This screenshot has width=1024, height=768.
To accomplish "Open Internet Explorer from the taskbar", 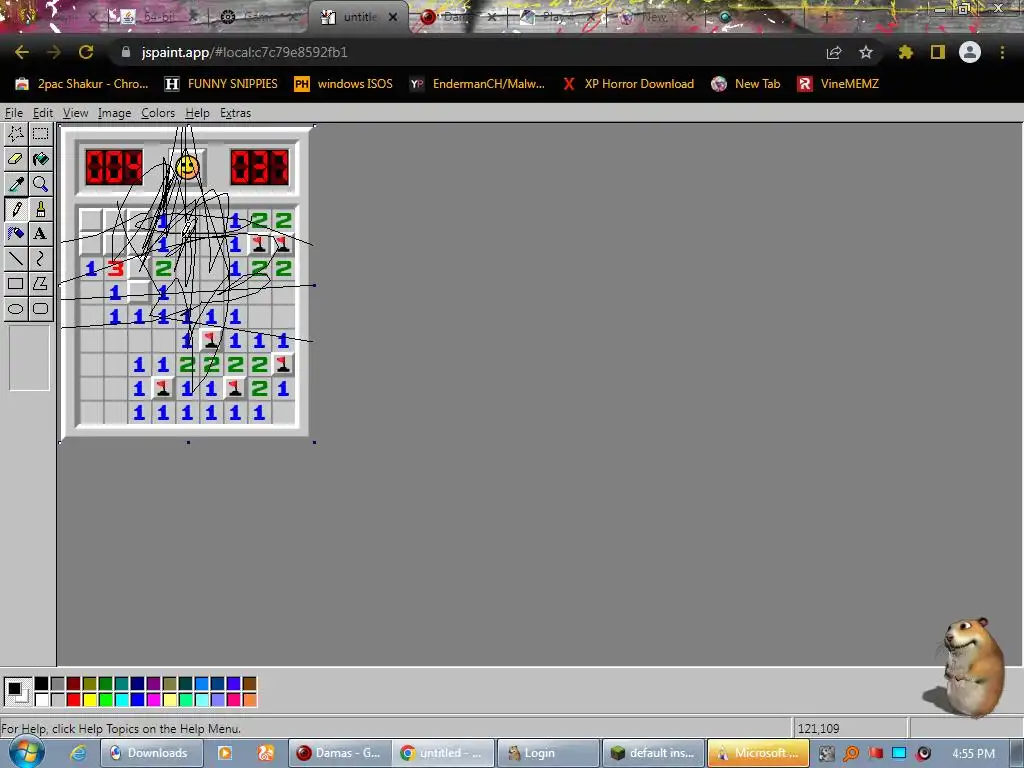I will 78,753.
